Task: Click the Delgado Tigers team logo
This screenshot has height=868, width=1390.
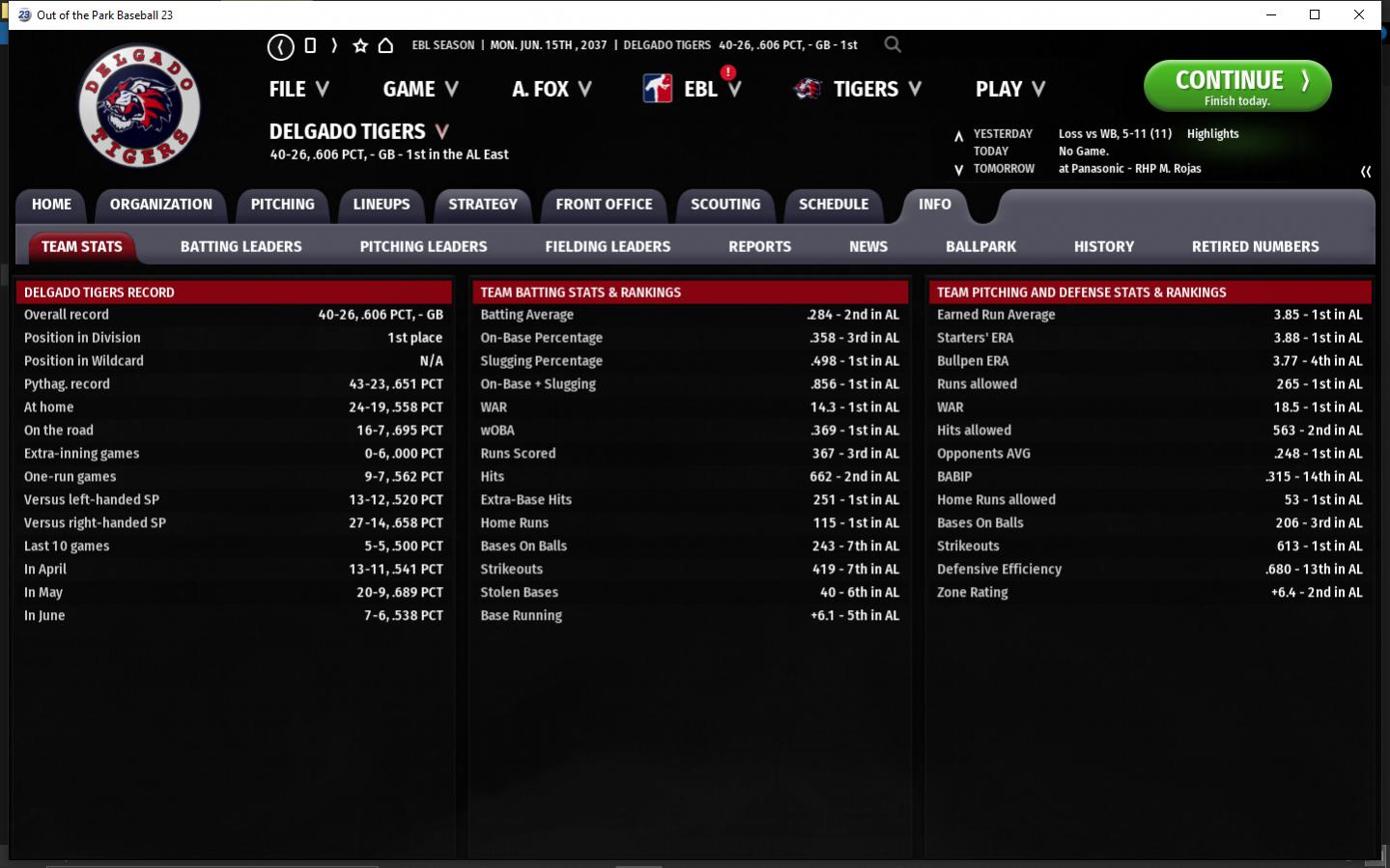Action: tap(139, 106)
